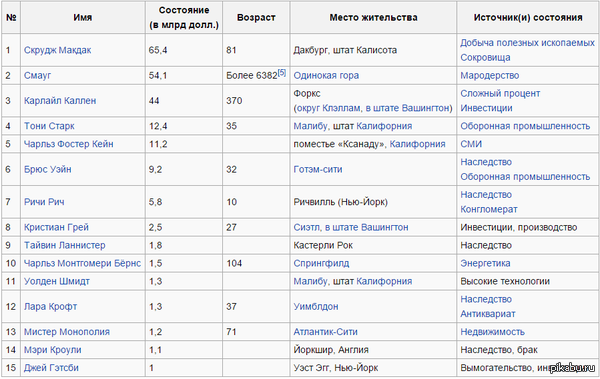The image size is (600, 379).
Task: Click the Смауг name link
Action: point(37,75)
